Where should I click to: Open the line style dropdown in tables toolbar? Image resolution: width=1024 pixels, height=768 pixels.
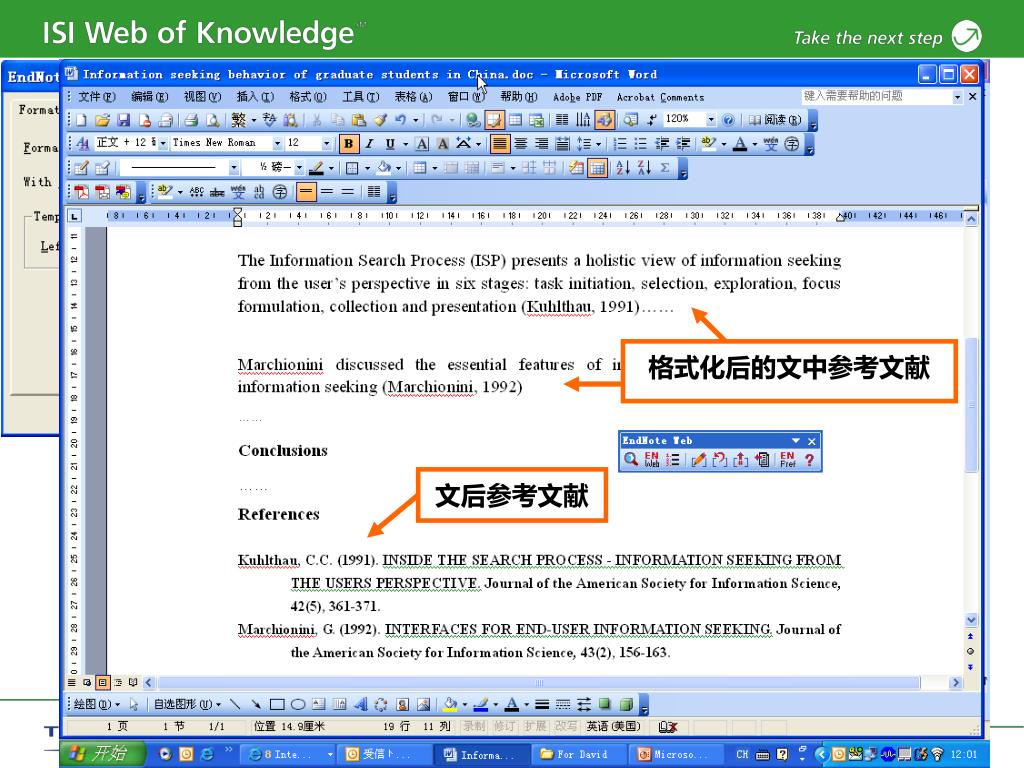click(x=233, y=168)
